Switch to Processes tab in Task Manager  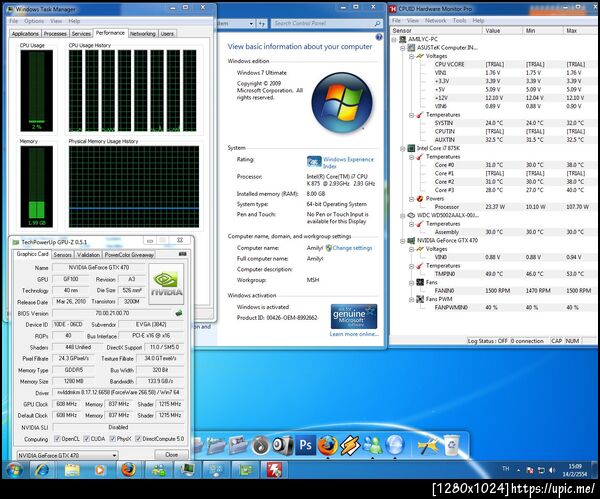pos(55,34)
